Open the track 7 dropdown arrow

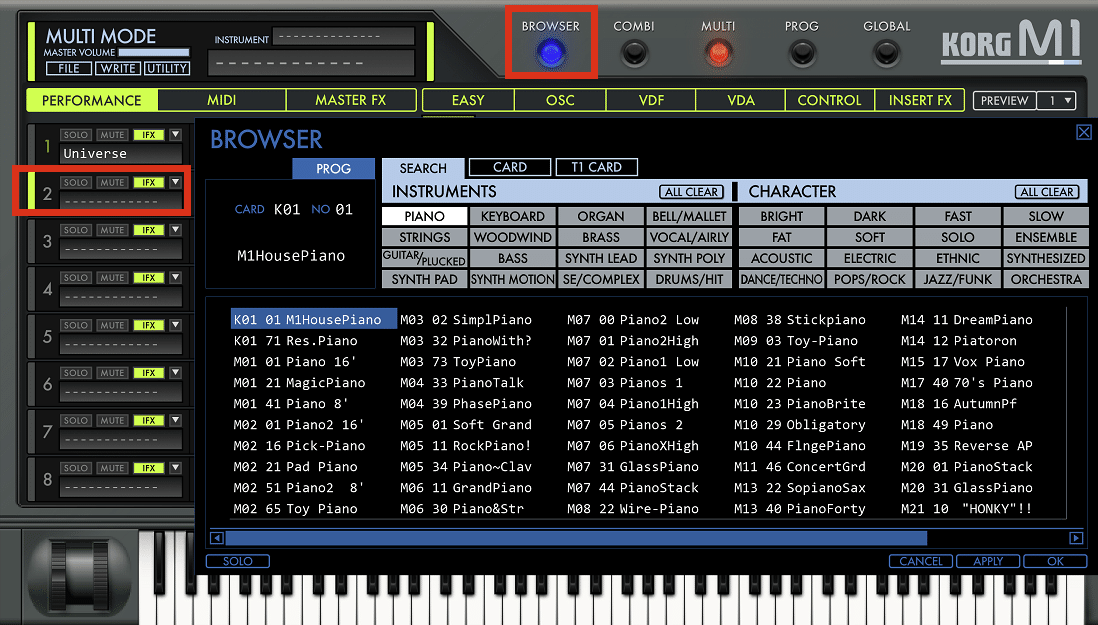point(176,420)
